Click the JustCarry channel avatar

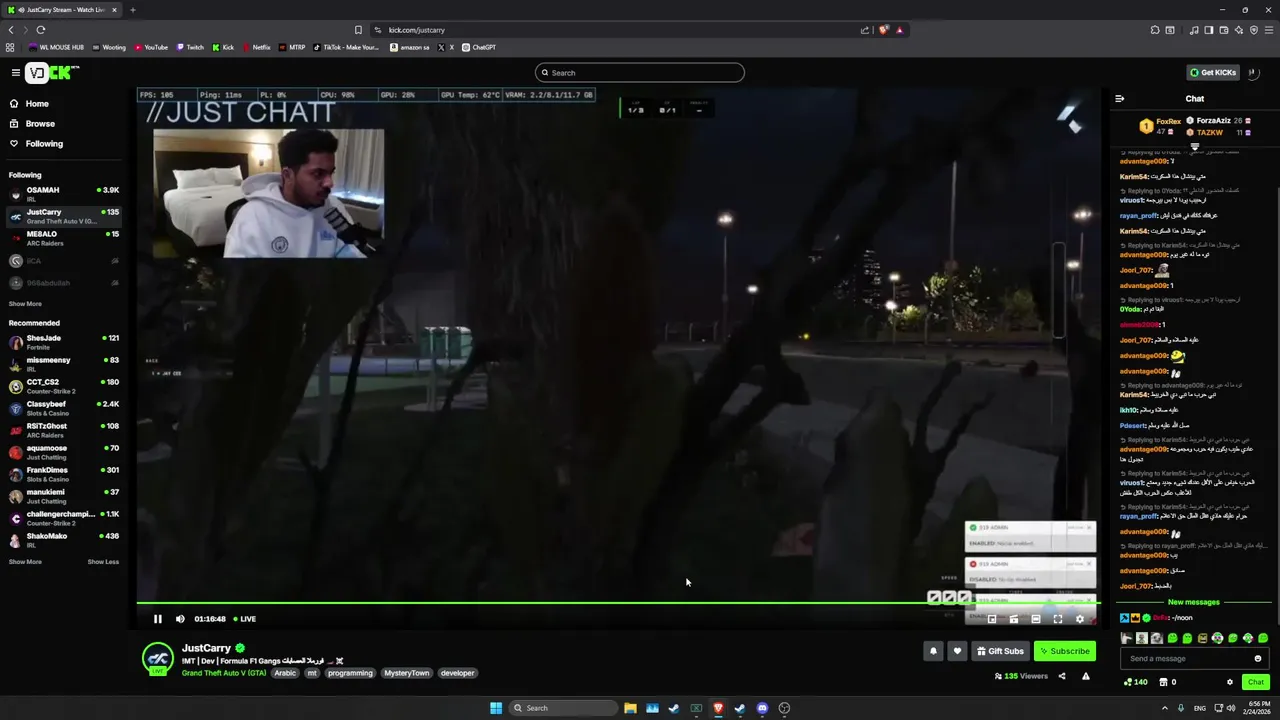157,659
